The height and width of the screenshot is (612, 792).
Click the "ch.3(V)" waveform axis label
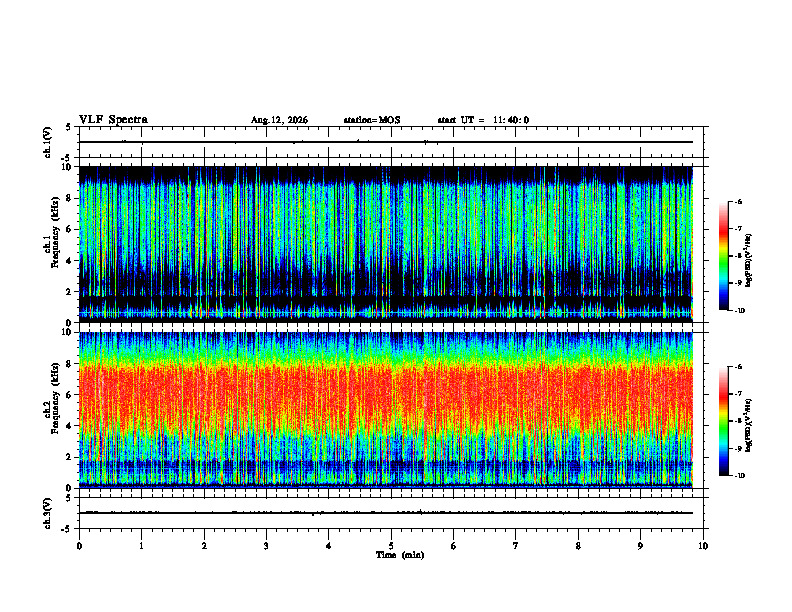(48, 513)
